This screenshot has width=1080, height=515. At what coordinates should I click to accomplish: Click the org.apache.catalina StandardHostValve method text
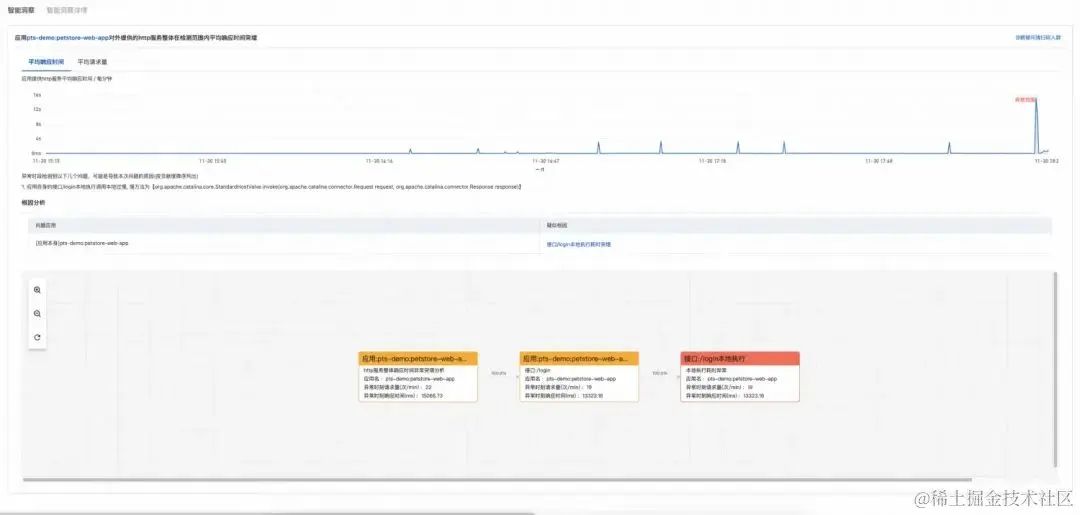point(338,187)
